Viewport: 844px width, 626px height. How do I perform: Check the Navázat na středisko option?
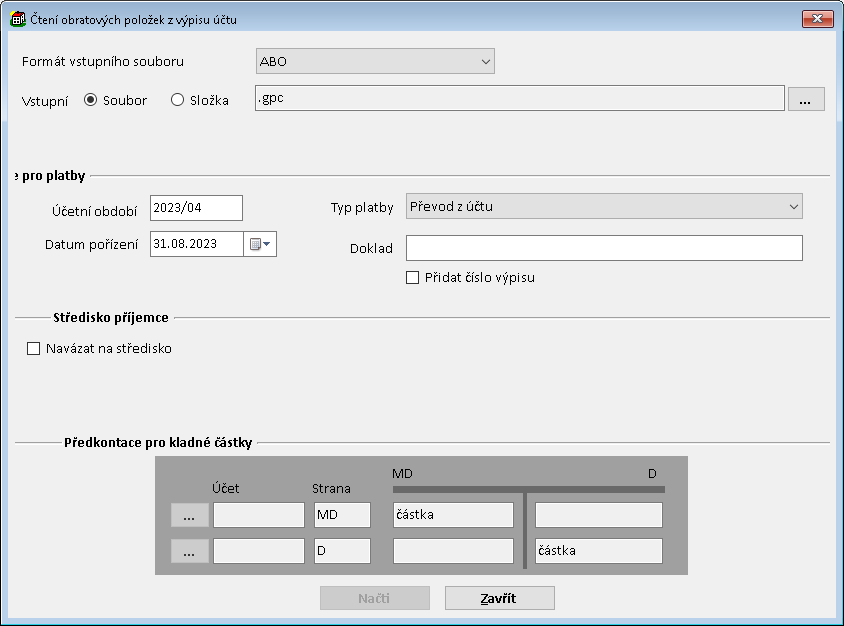click(33, 349)
